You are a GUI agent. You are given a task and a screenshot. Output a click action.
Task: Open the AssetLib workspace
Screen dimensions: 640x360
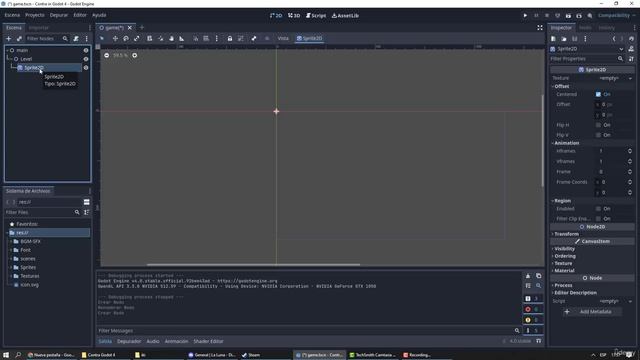[345, 16]
